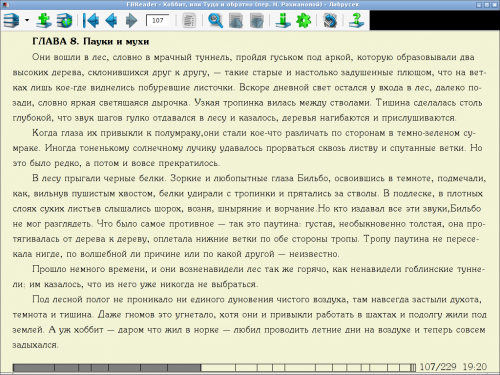The height and width of the screenshot is (375, 500).
Task: Click the clock reading 19:20
Action: (475, 367)
